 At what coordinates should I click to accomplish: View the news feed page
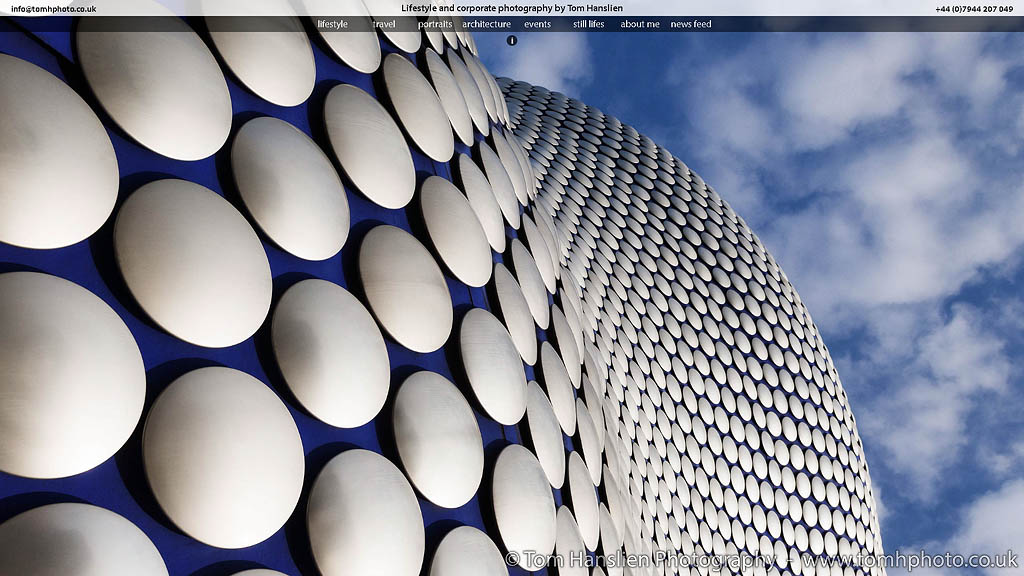coord(691,24)
